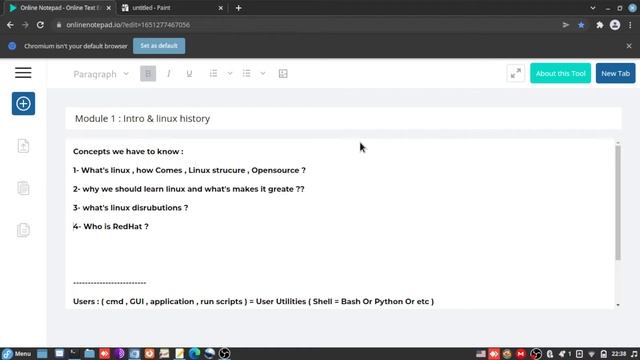The width and height of the screenshot is (640, 360).
Task: Reload the current page
Action: [40, 25]
